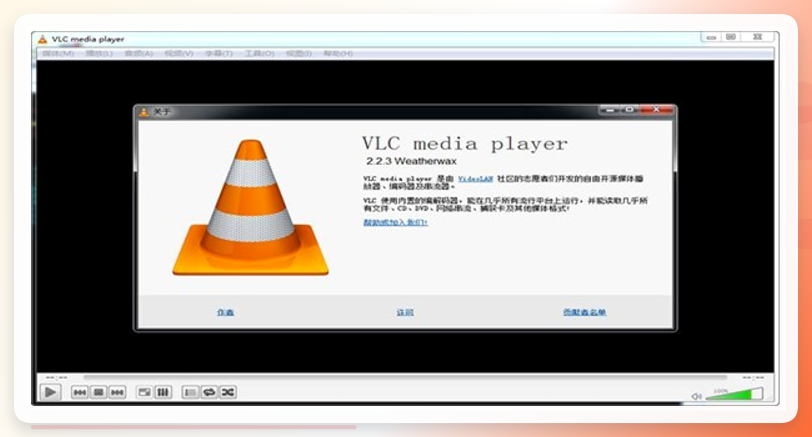Skip to next media track

(x=118, y=392)
